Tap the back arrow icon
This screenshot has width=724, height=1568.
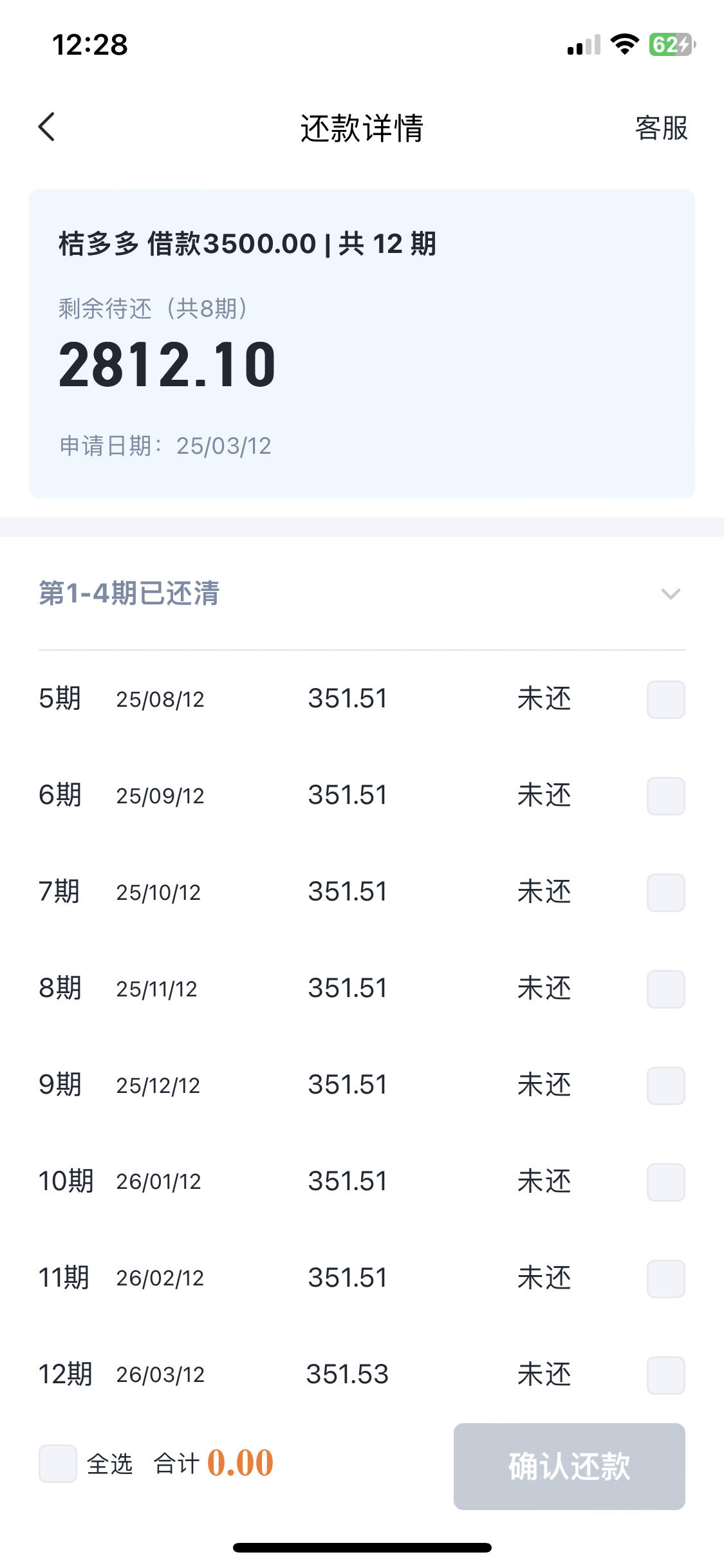pyautogui.click(x=47, y=127)
